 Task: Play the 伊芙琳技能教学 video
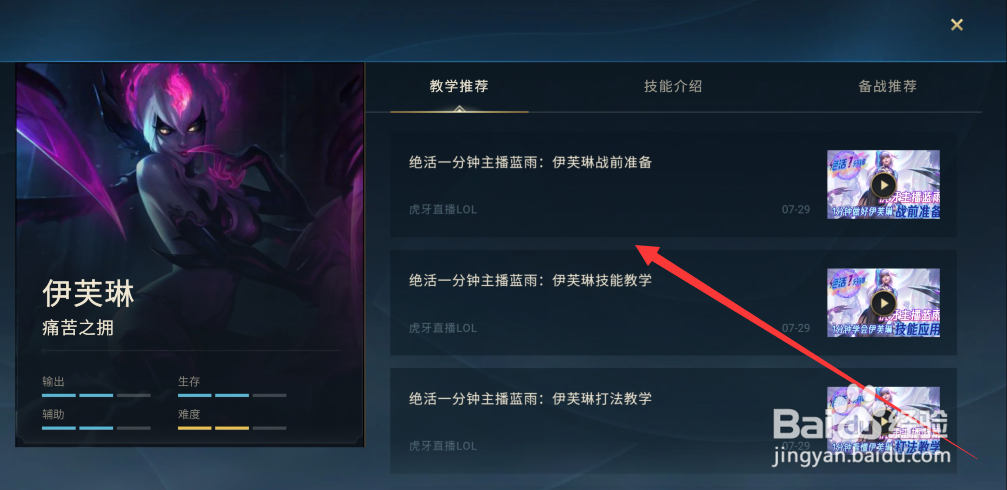pos(884,303)
